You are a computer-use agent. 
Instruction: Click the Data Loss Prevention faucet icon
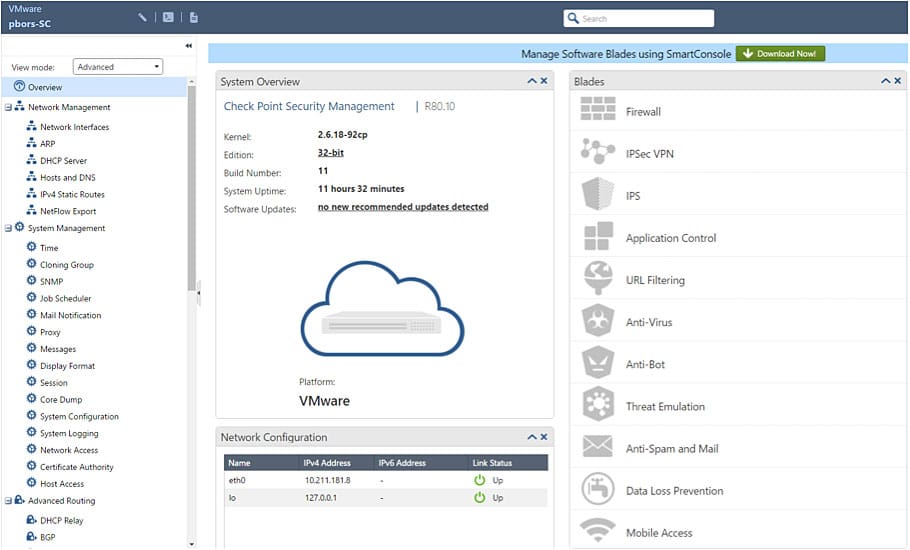click(598, 489)
